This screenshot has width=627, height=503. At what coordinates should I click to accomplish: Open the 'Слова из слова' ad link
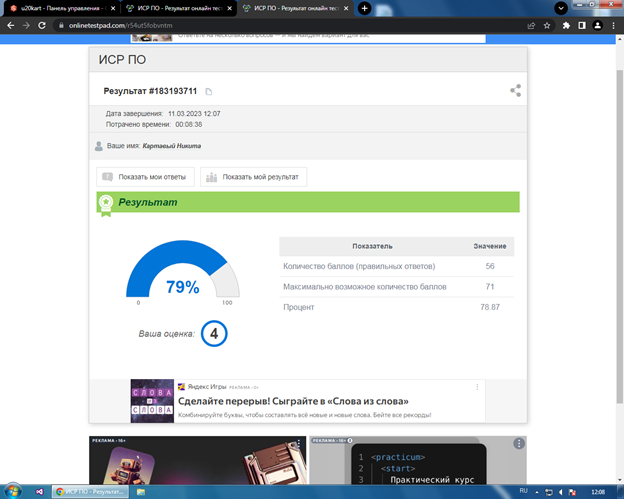tap(306, 400)
